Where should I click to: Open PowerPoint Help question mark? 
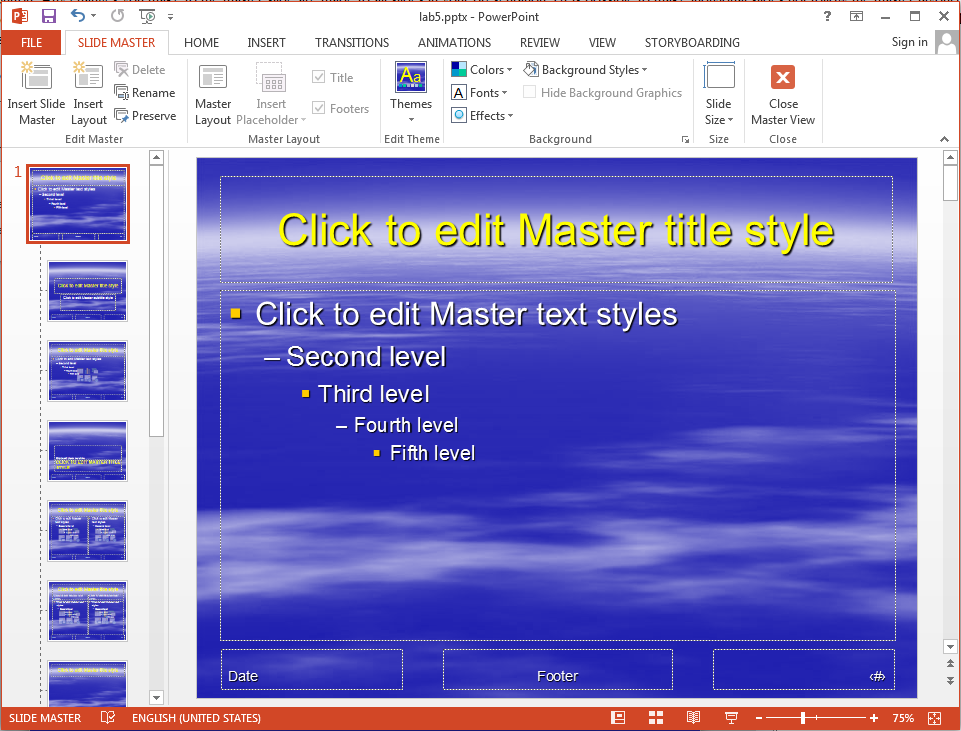point(827,17)
